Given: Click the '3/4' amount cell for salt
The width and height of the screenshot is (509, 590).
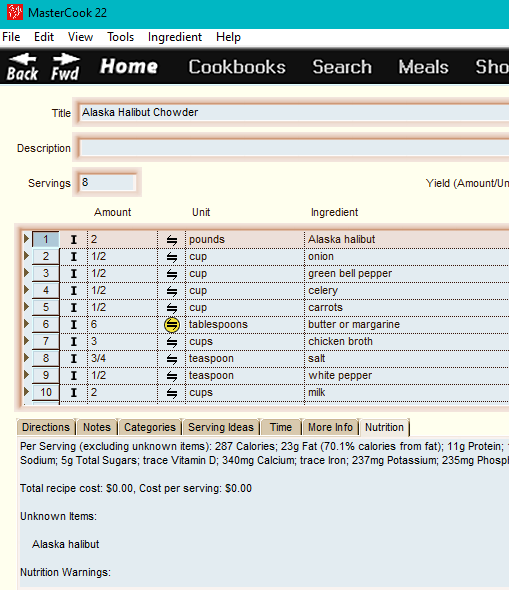Looking at the screenshot, I should 122,359.
